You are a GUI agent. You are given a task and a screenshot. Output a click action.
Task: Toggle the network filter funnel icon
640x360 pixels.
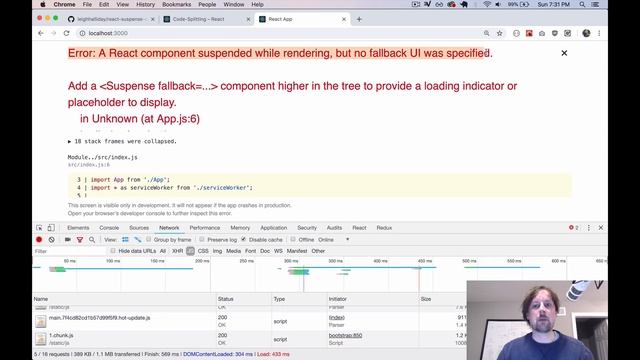[80, 240]
